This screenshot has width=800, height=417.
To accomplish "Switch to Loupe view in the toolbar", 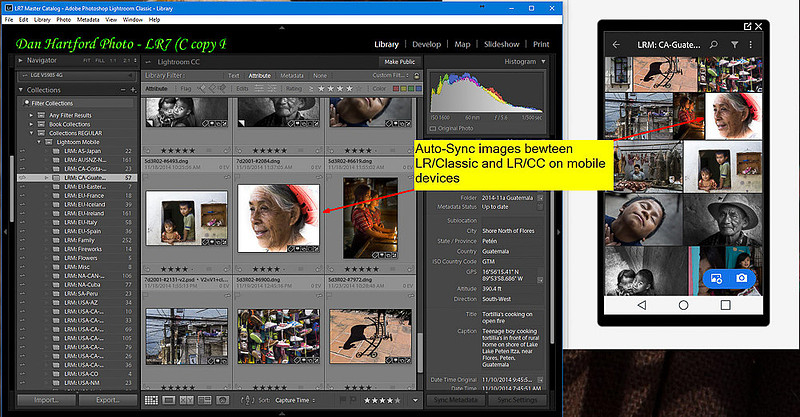I will [169, 400].
